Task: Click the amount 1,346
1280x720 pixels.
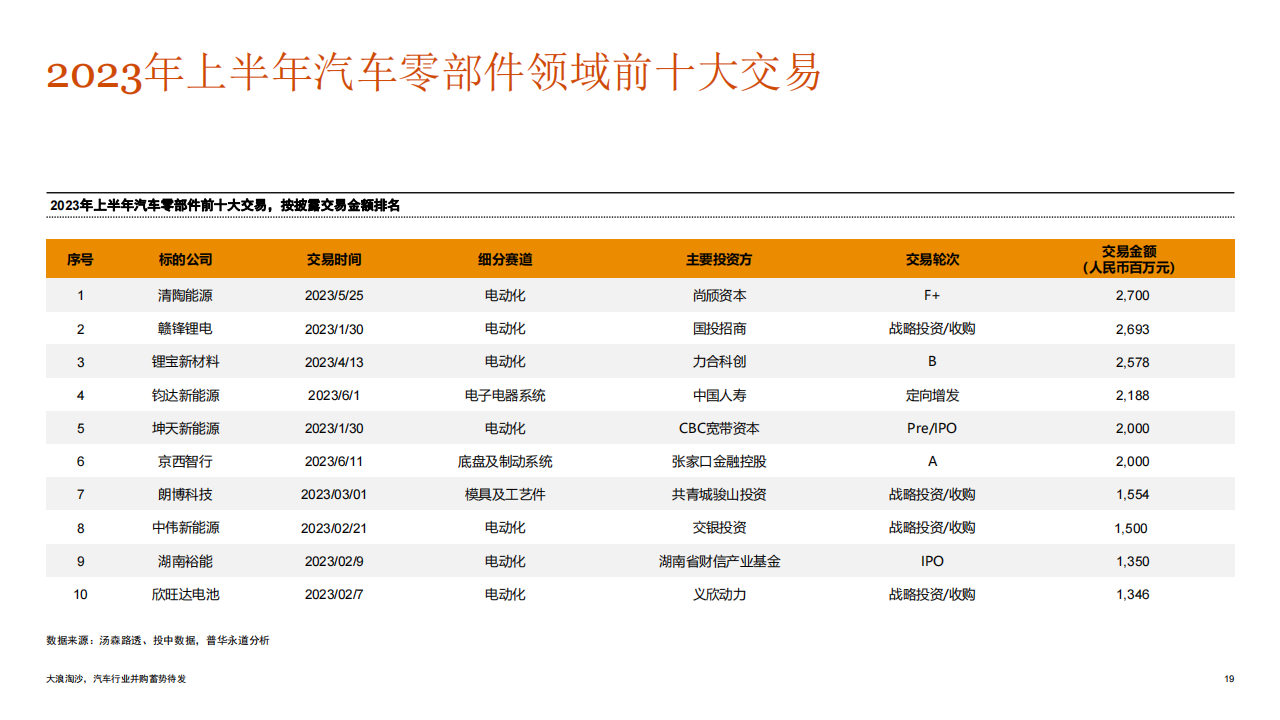Action: coord(1132,594)
